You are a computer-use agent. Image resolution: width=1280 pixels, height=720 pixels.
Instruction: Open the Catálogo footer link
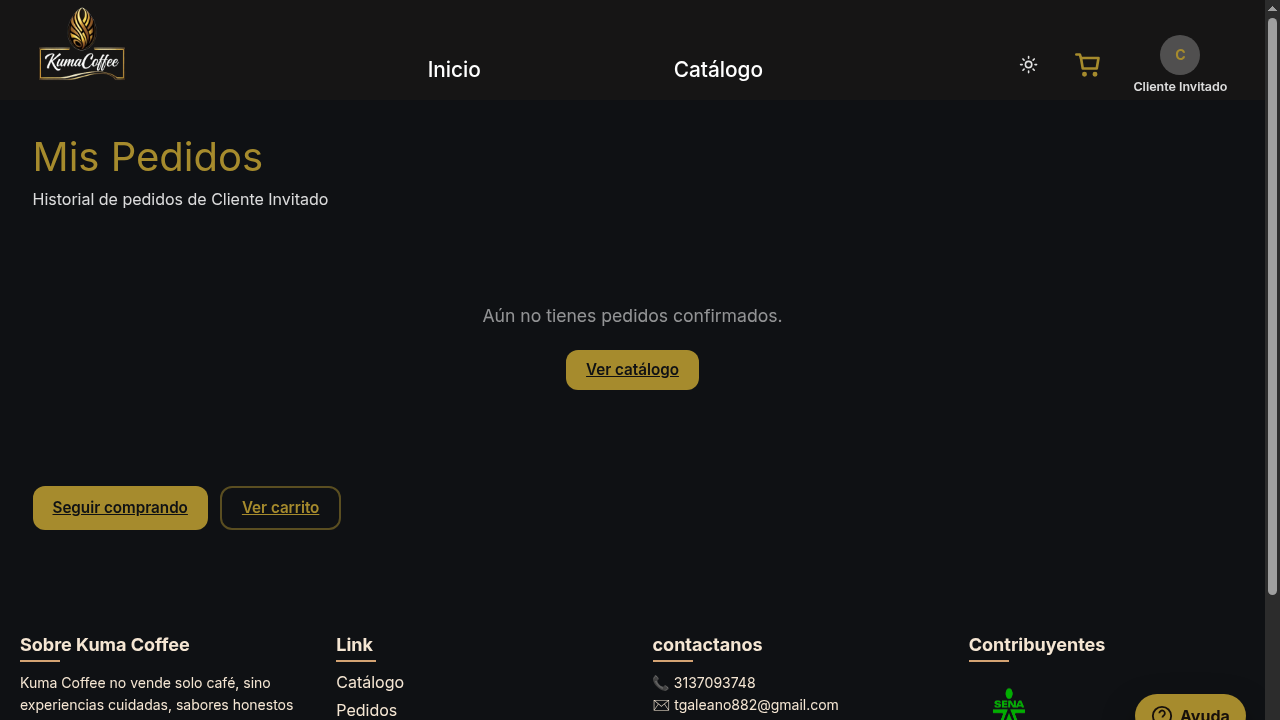370,682
